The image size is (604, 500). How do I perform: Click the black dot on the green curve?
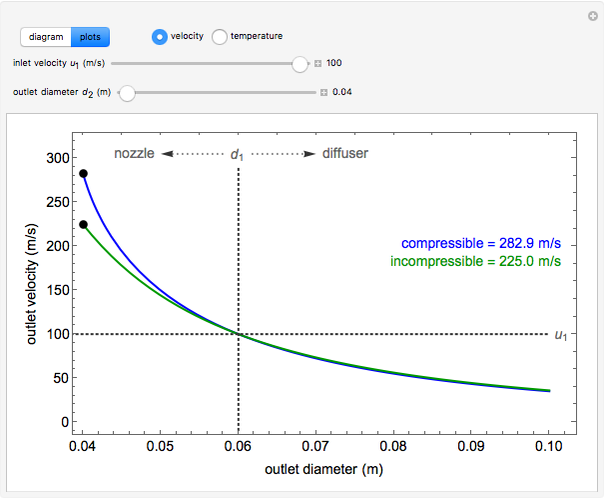pyautogui.click(x=84, y=224)
